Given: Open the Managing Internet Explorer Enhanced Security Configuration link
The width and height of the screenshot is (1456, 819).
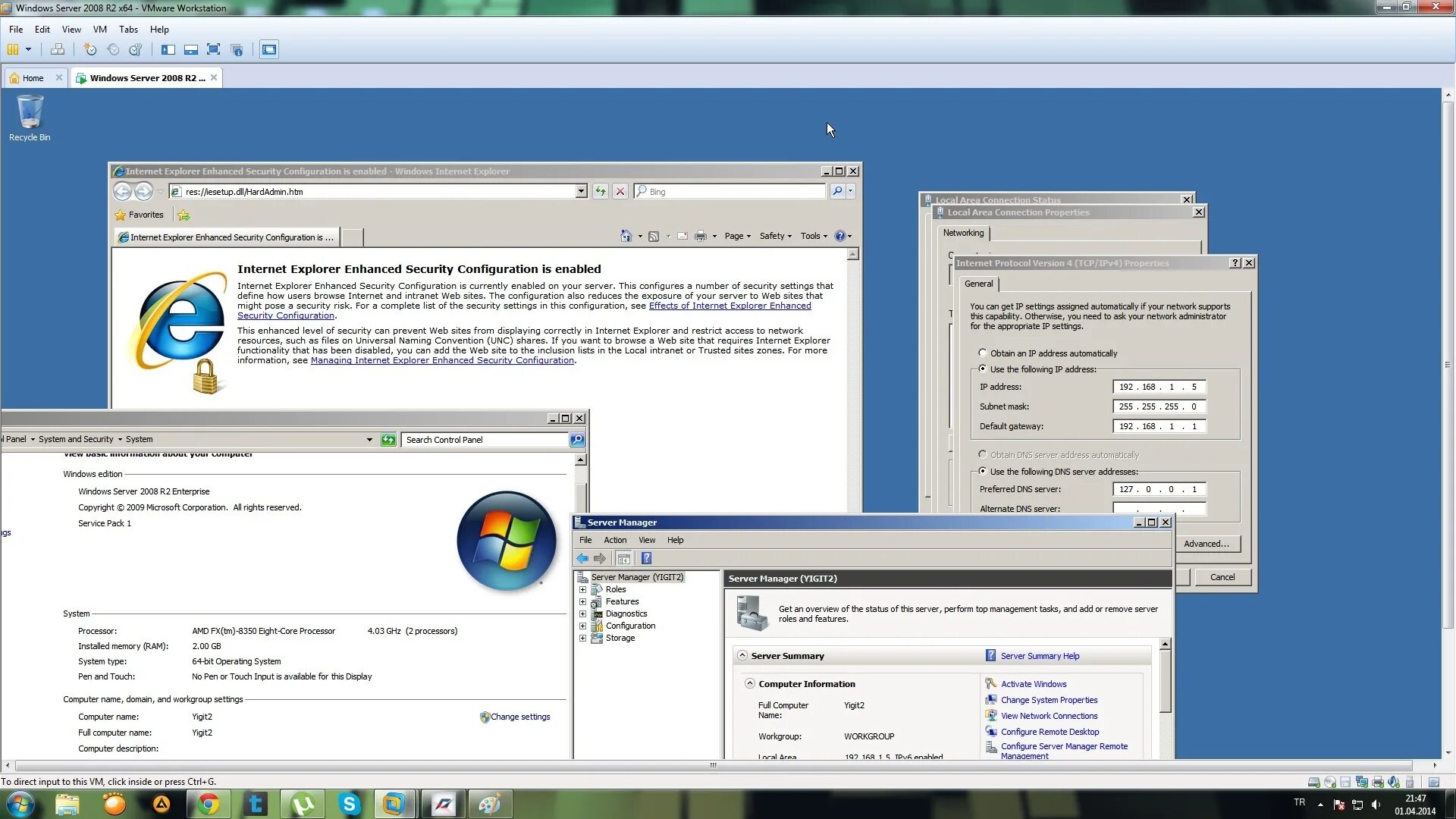Looking at the screenshot, I should click(x=442, y=360).
